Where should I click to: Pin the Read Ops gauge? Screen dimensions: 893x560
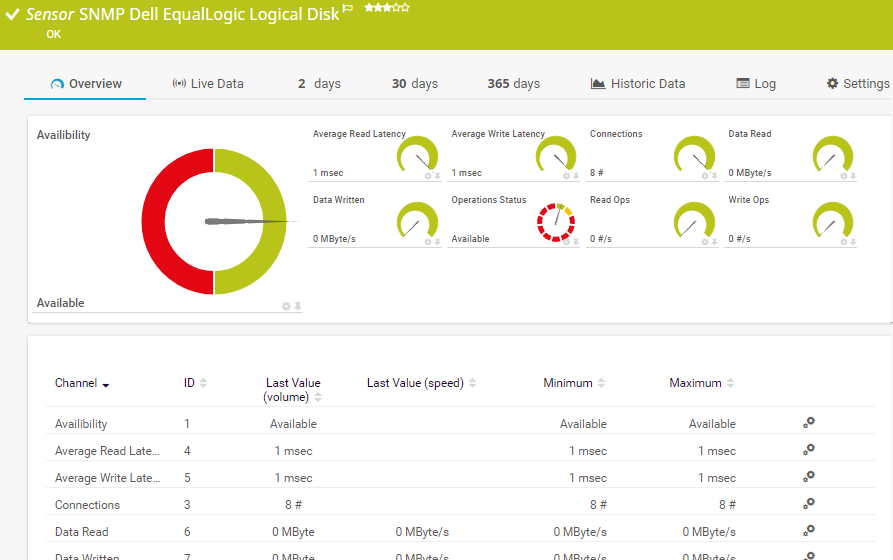click(x=714, y=242)
